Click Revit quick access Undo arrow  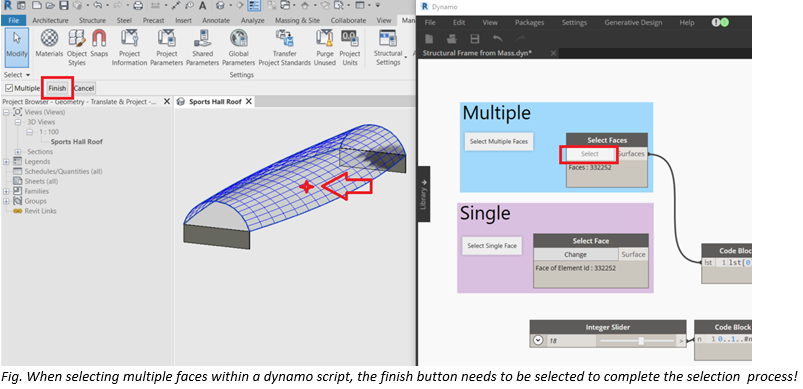pos(96,6)
